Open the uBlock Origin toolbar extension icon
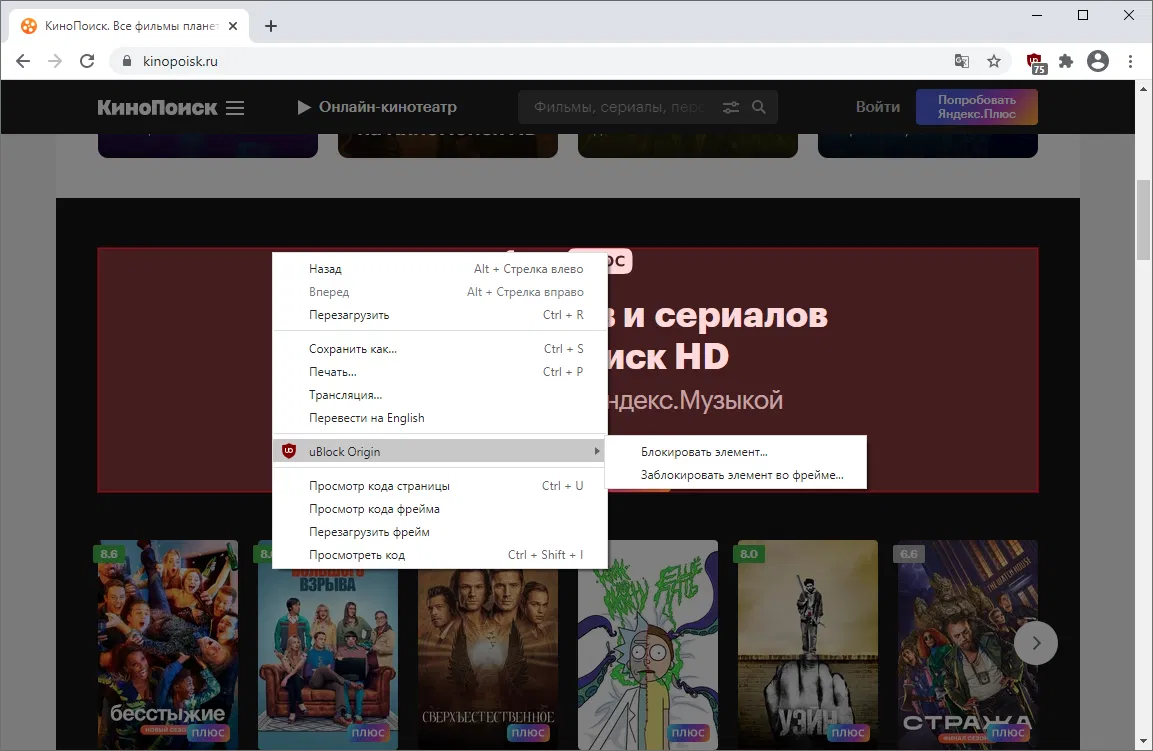 point(1035,63)
